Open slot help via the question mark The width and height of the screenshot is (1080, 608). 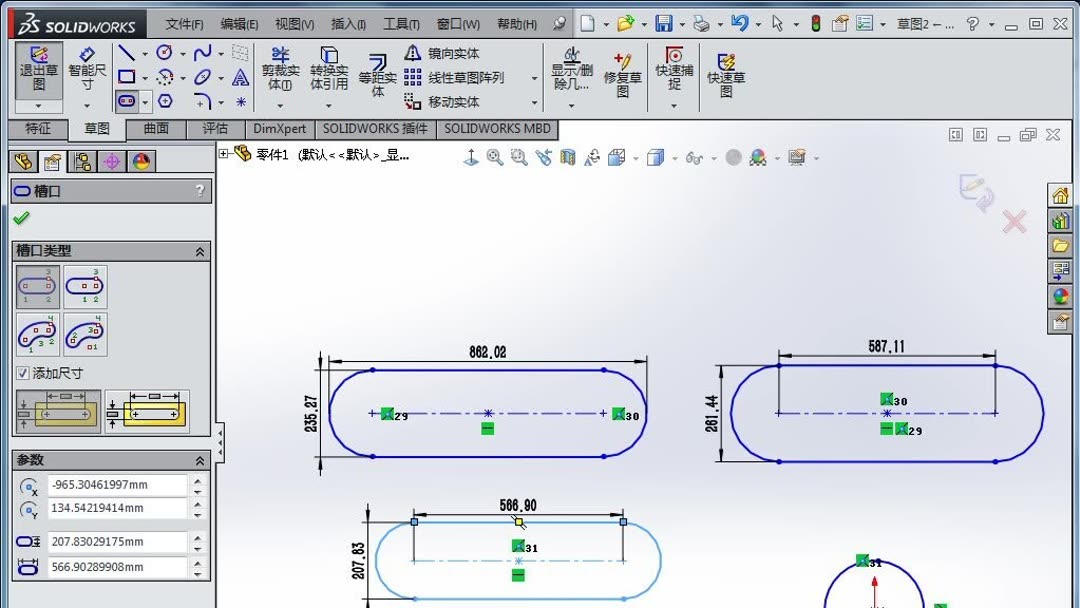[200, 191]
